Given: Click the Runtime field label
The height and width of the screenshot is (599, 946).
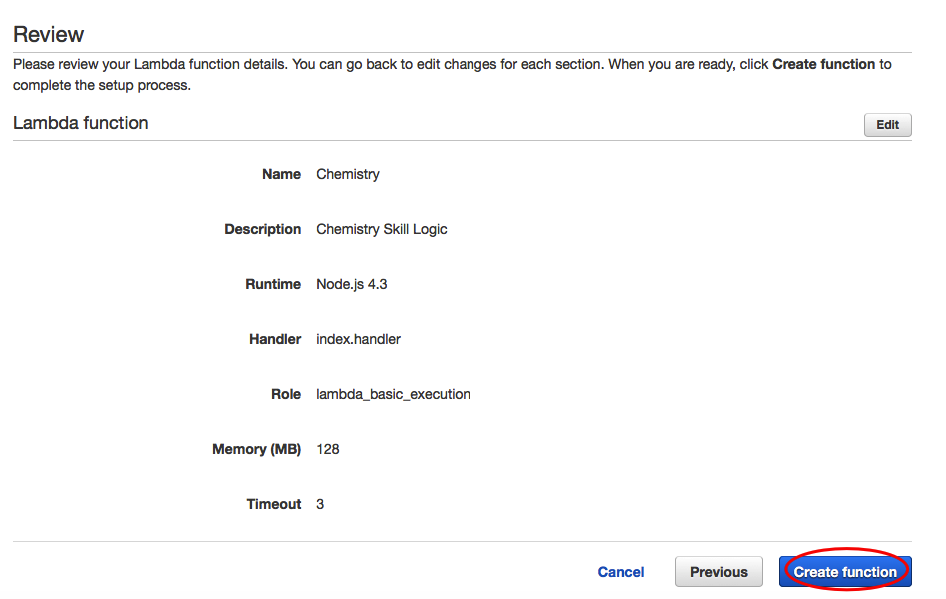Looking at the screenshot, I should pyautogui.click(x=273, y=284).
